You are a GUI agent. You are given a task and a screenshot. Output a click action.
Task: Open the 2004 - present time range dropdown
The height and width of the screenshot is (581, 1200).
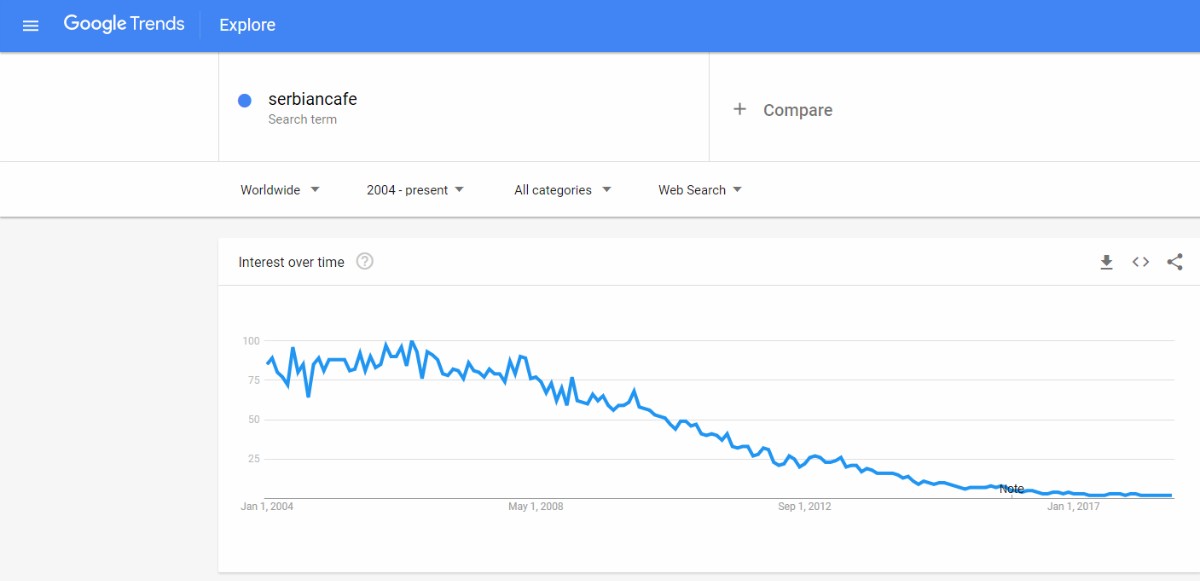pos(415,190)
